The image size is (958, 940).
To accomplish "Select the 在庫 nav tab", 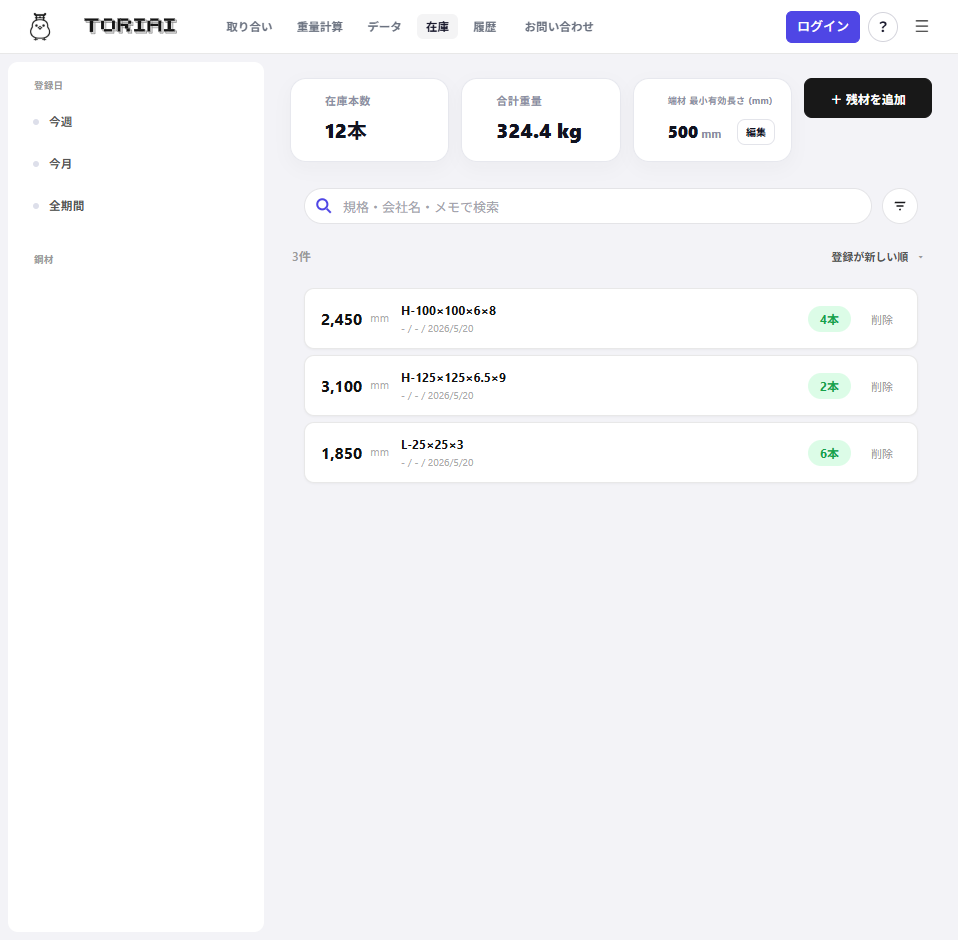I will tap(437, 27).
